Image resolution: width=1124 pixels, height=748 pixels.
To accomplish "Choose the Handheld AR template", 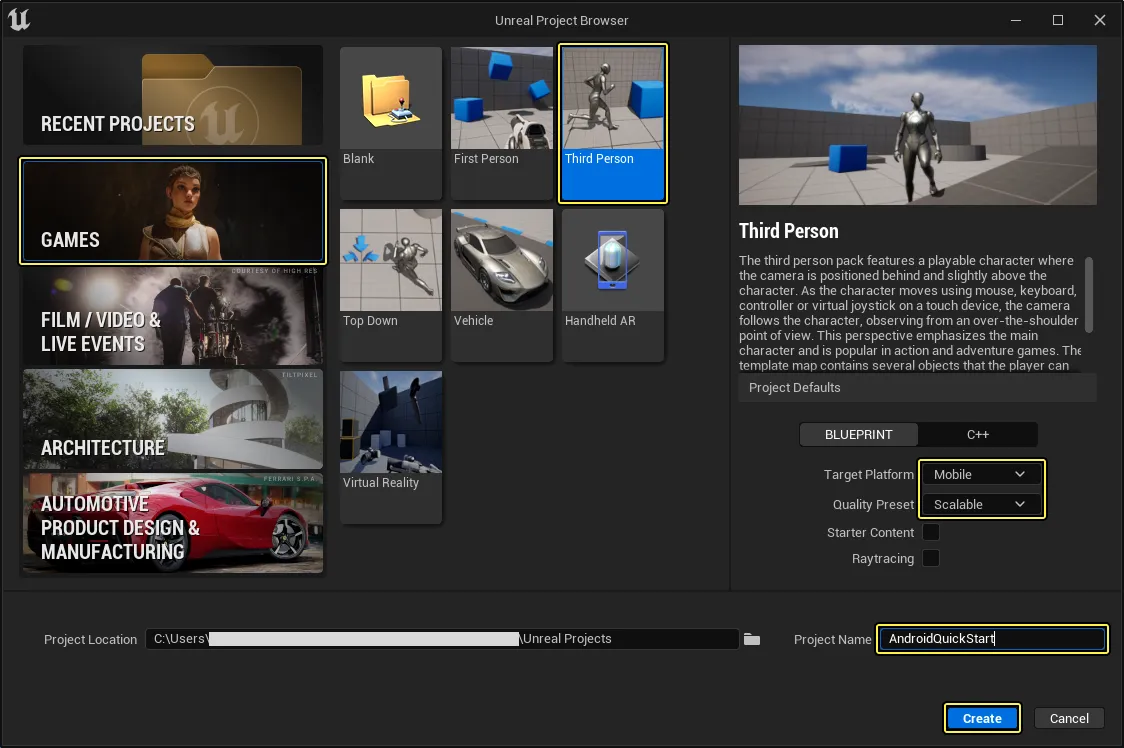I will (613, 285).
